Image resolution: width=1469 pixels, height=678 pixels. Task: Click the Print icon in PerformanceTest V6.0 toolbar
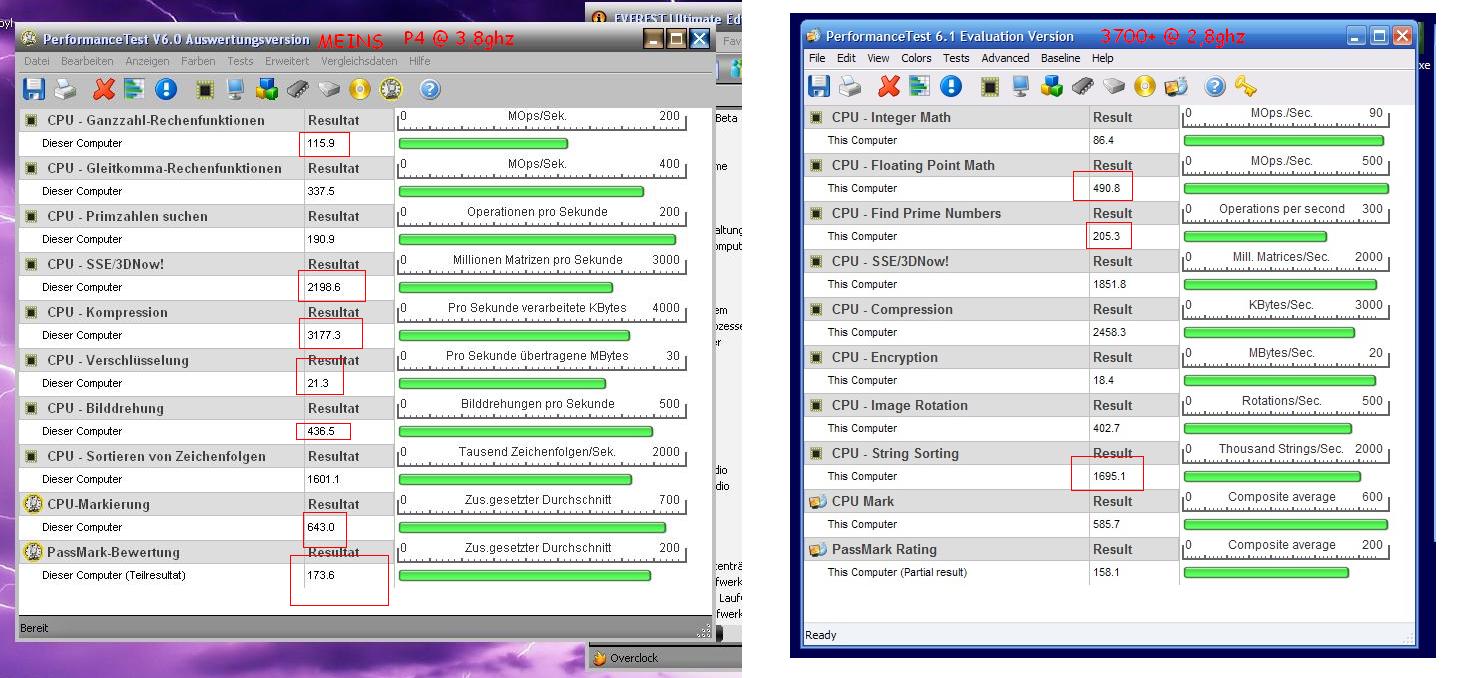(x=66, y=90)
